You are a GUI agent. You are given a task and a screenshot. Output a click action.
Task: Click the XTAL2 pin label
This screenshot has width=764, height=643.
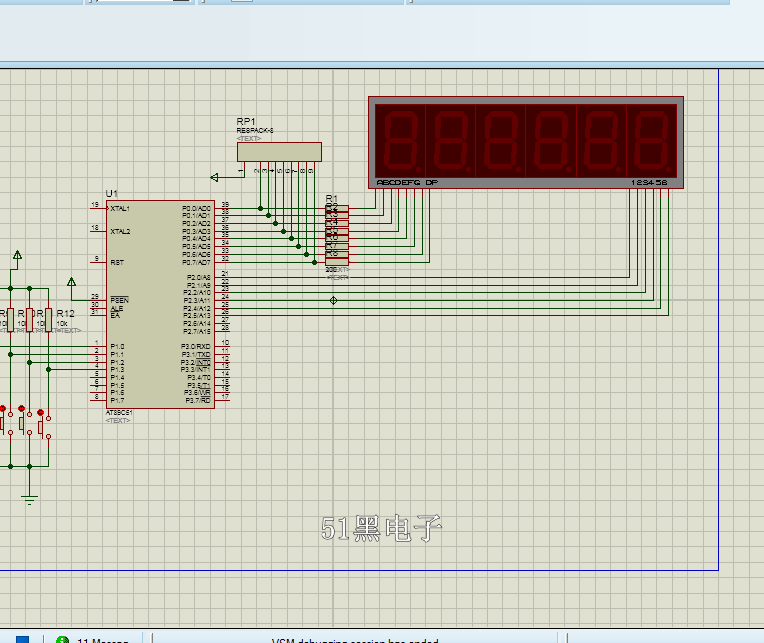(120, 231)
